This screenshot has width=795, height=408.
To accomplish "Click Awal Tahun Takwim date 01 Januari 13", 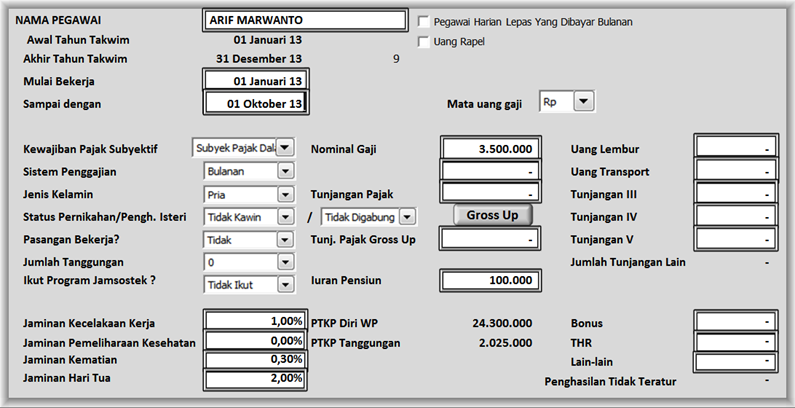I will tap(268, 40).
